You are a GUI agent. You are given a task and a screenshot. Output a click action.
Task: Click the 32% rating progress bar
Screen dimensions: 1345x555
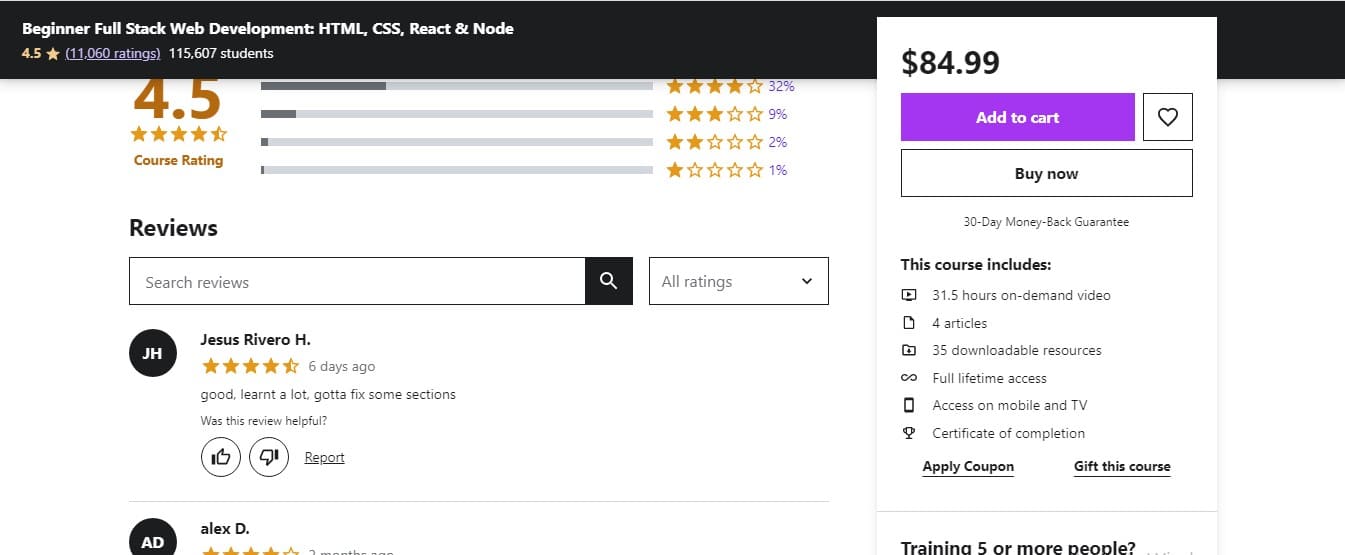457,86
